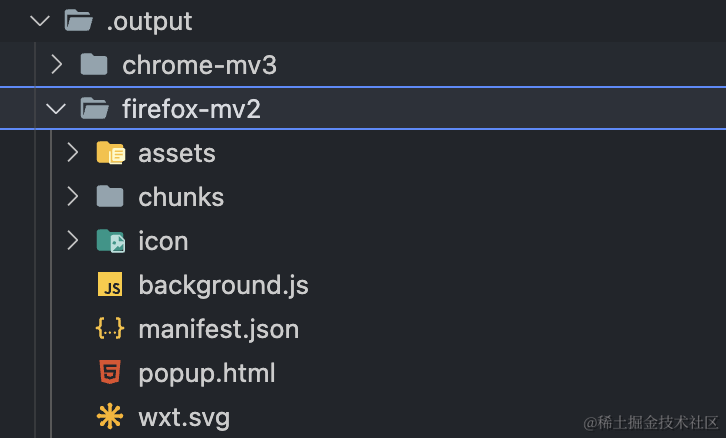The width and height of the screenshot is (726, 438).
Task: Open the manifest.json file
Action: click(x=218, y=329)
